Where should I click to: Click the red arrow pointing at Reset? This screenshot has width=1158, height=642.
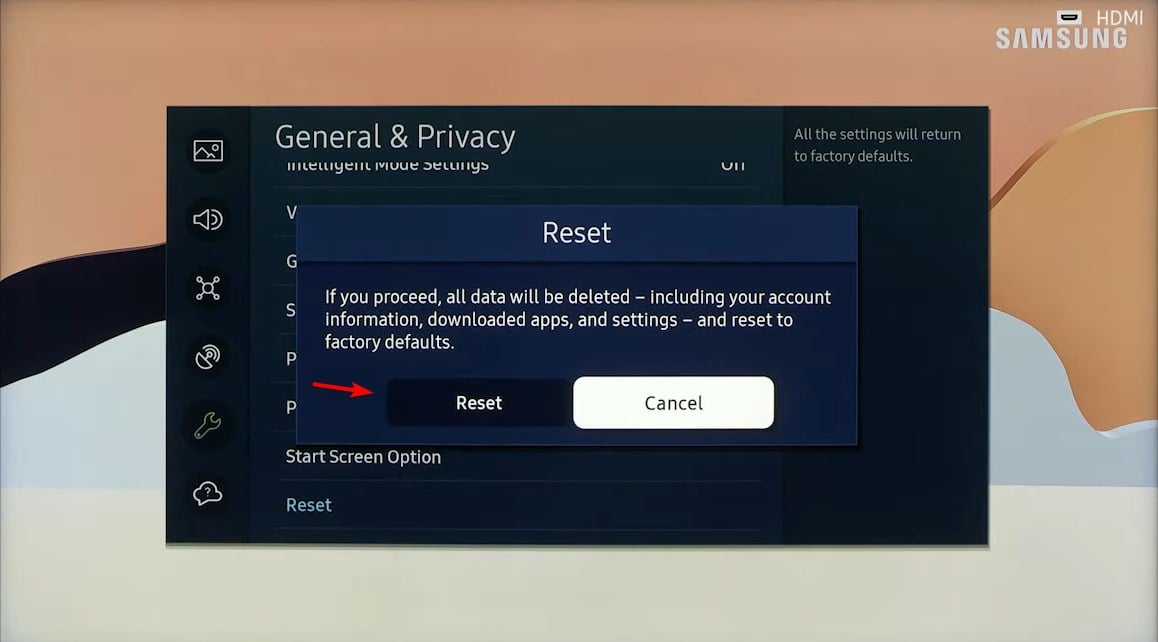pos(343,389)
